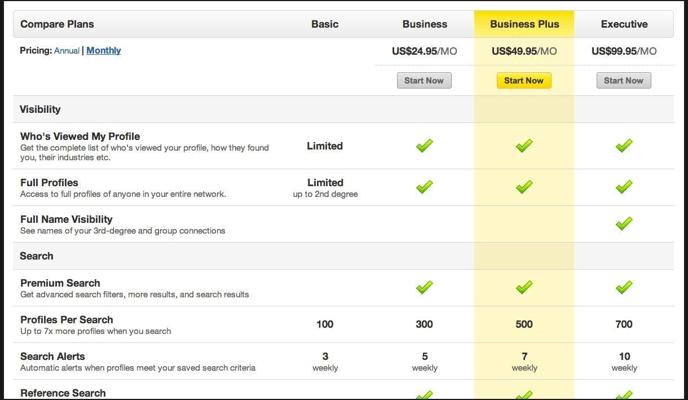Click the Visibility section header
Image resolution: width=688 pixels, height=400 pixels.
click(x=40, y=109)
